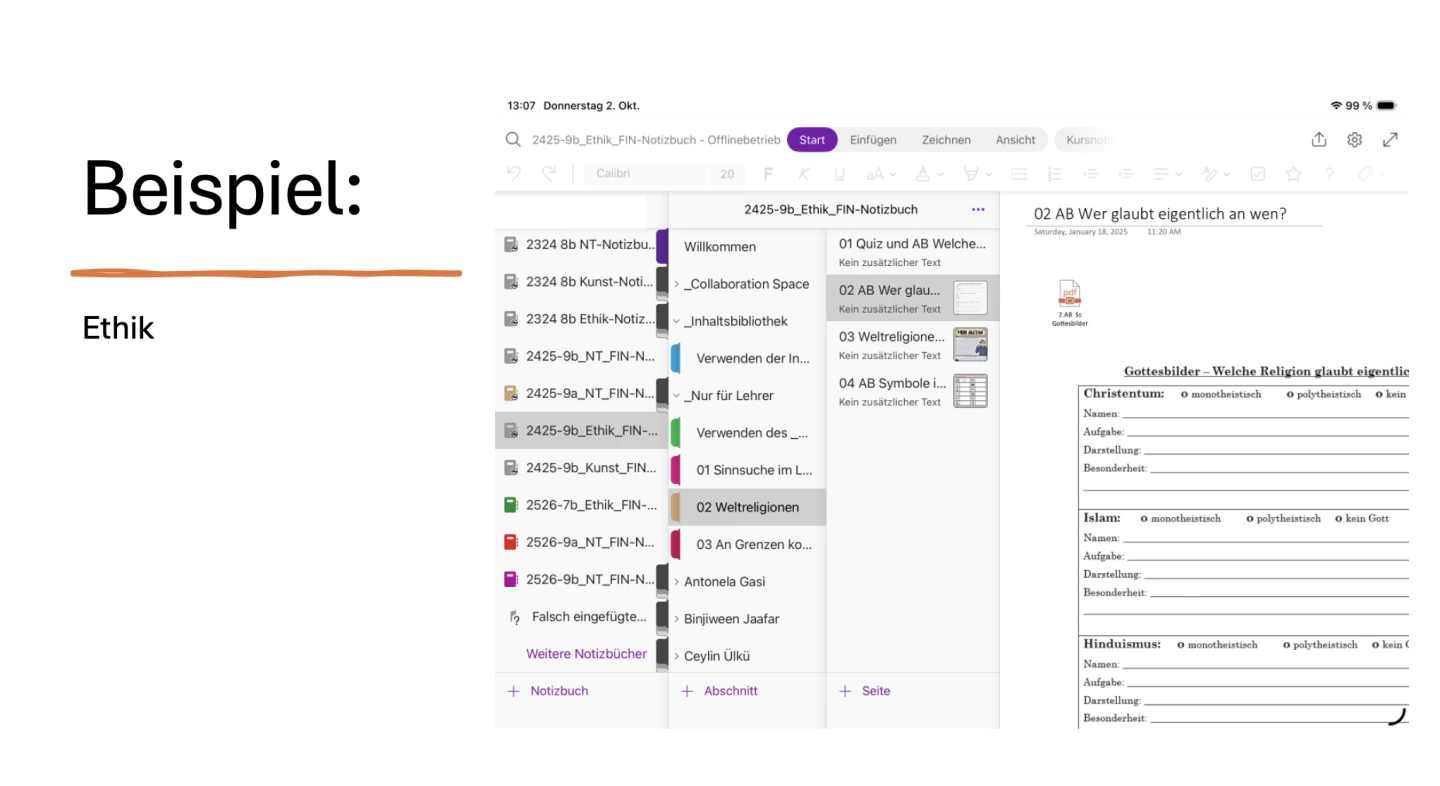The height and width of the screenshot is (786, 1440).
Task: Enter full screen with expand arrows icon
Action: click(1390, 140)
